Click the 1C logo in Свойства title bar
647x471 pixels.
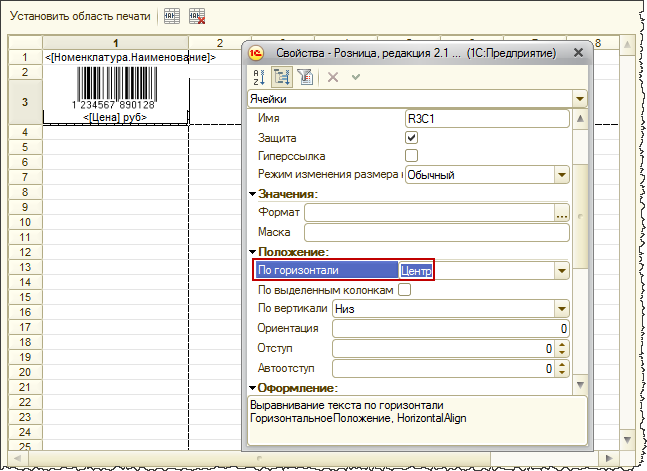(256, 53)
